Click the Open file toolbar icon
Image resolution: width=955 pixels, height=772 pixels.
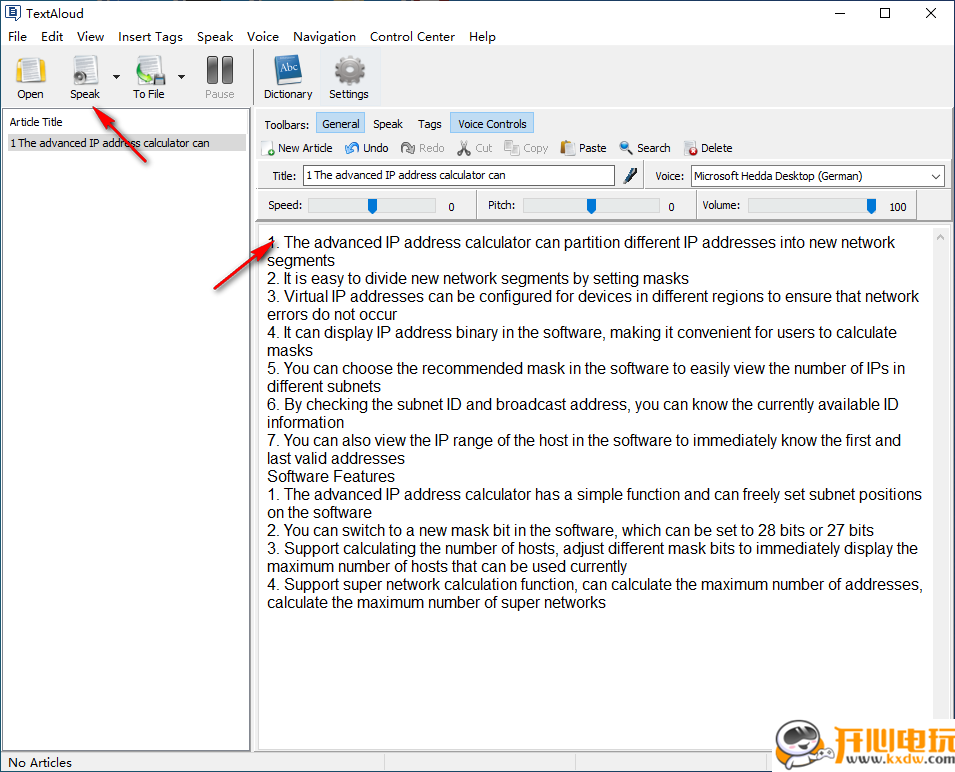coord(30,71)
